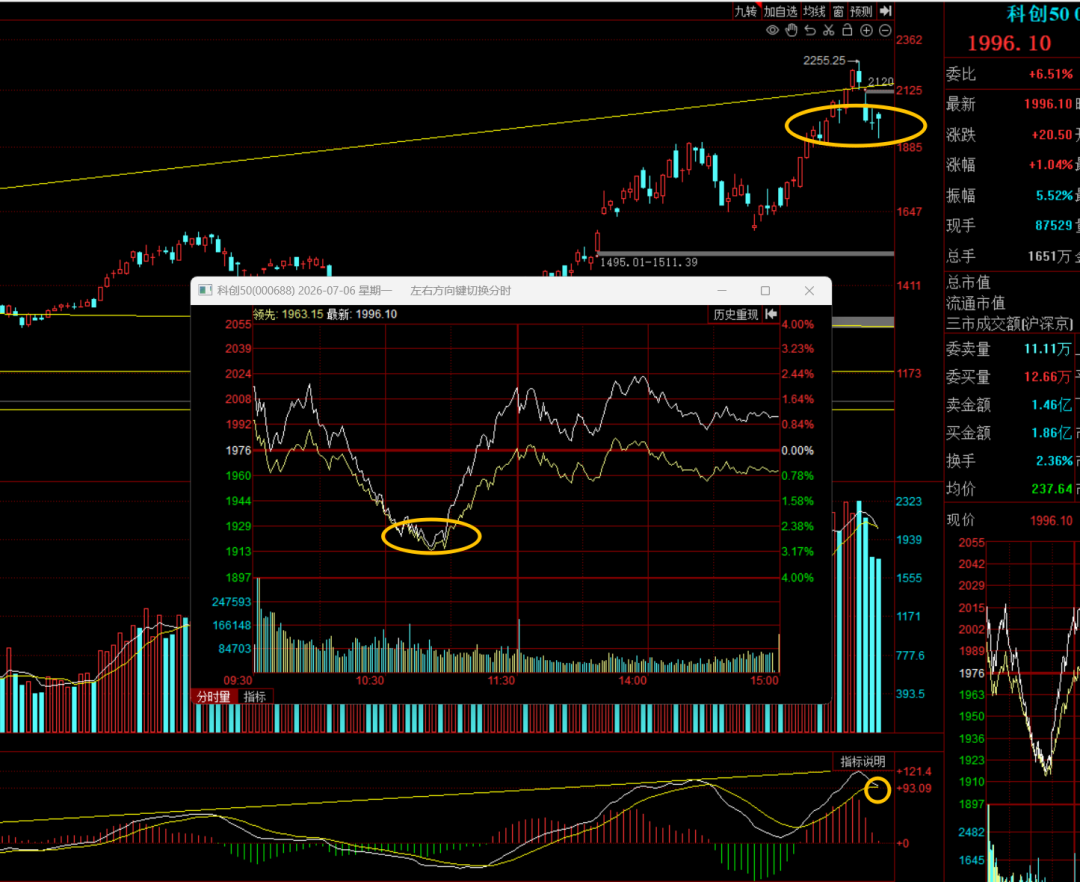Toggle the chart lock icon
Image resolution: width=1080 pixels, height=882 pixels.
[847, 30]
